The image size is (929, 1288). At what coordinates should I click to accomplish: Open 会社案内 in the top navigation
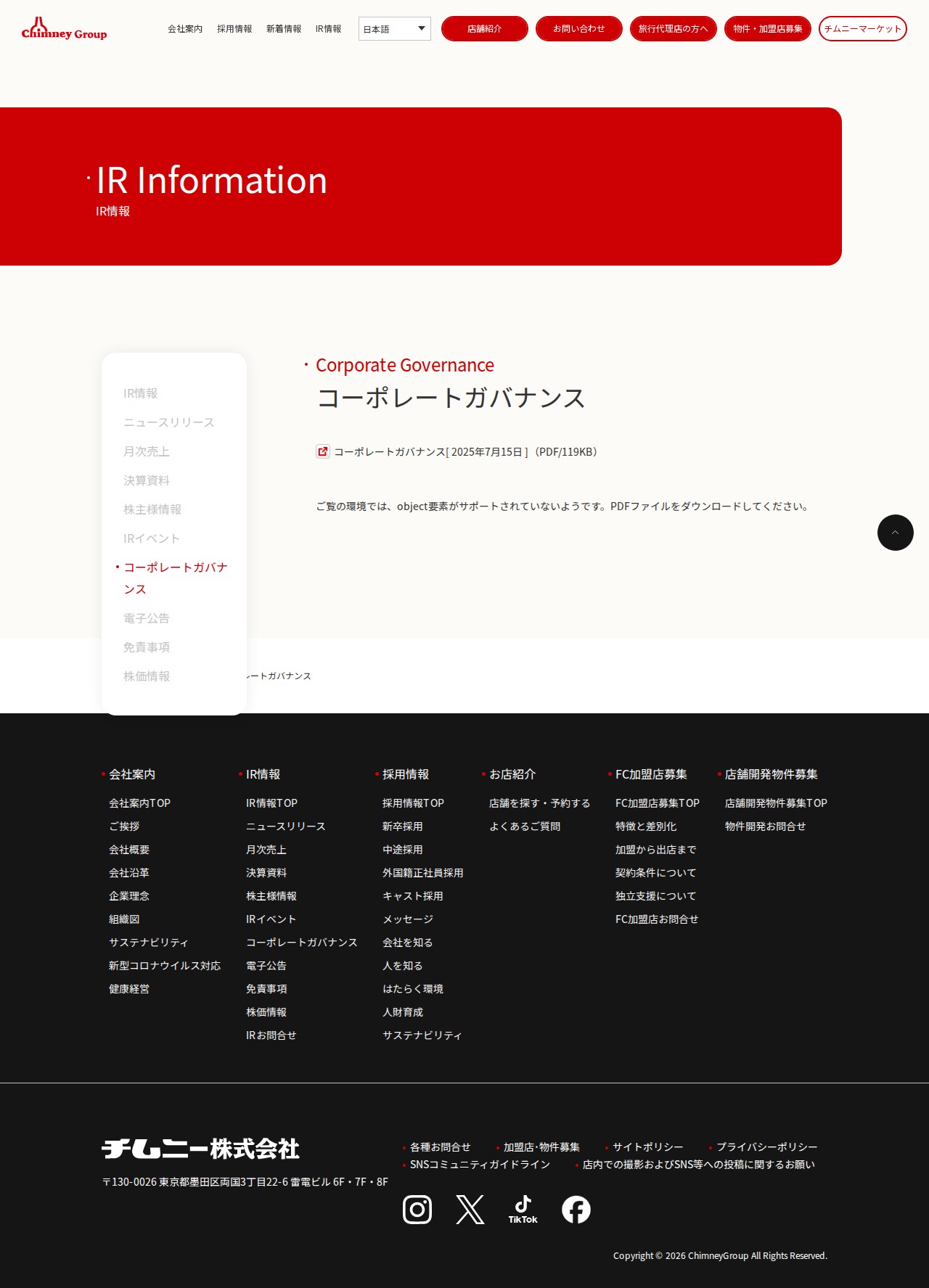tap(185, 29)
